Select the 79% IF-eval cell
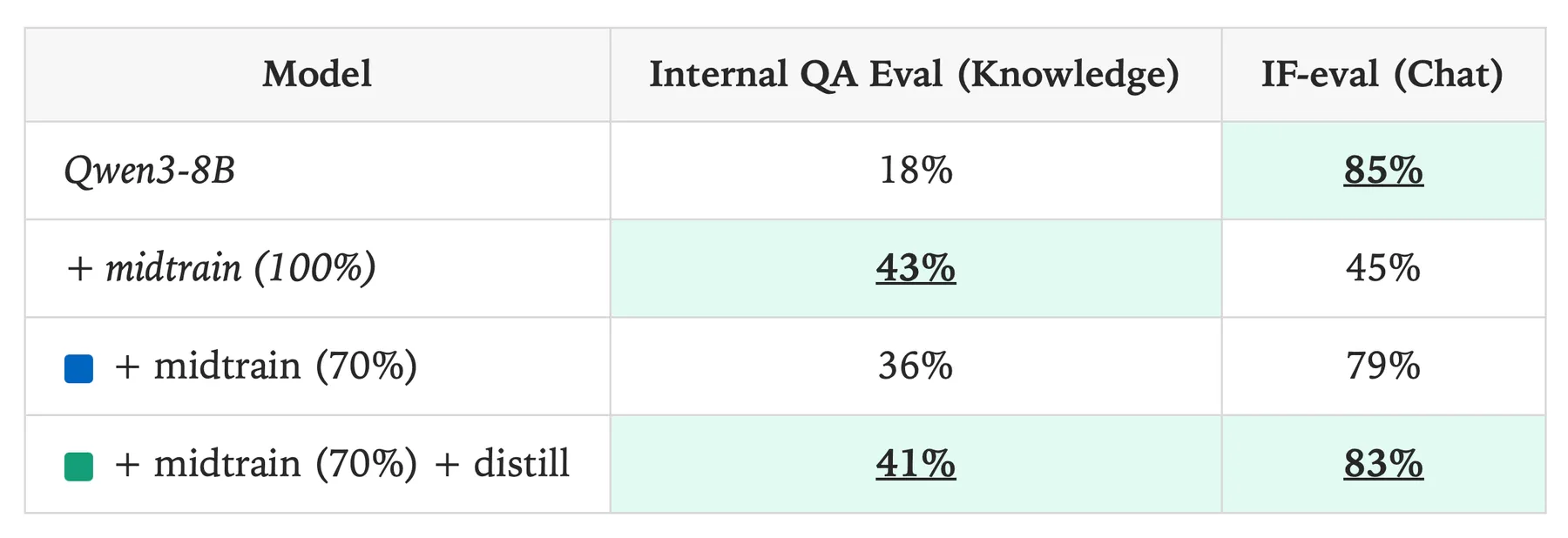 pos(1383,367)
